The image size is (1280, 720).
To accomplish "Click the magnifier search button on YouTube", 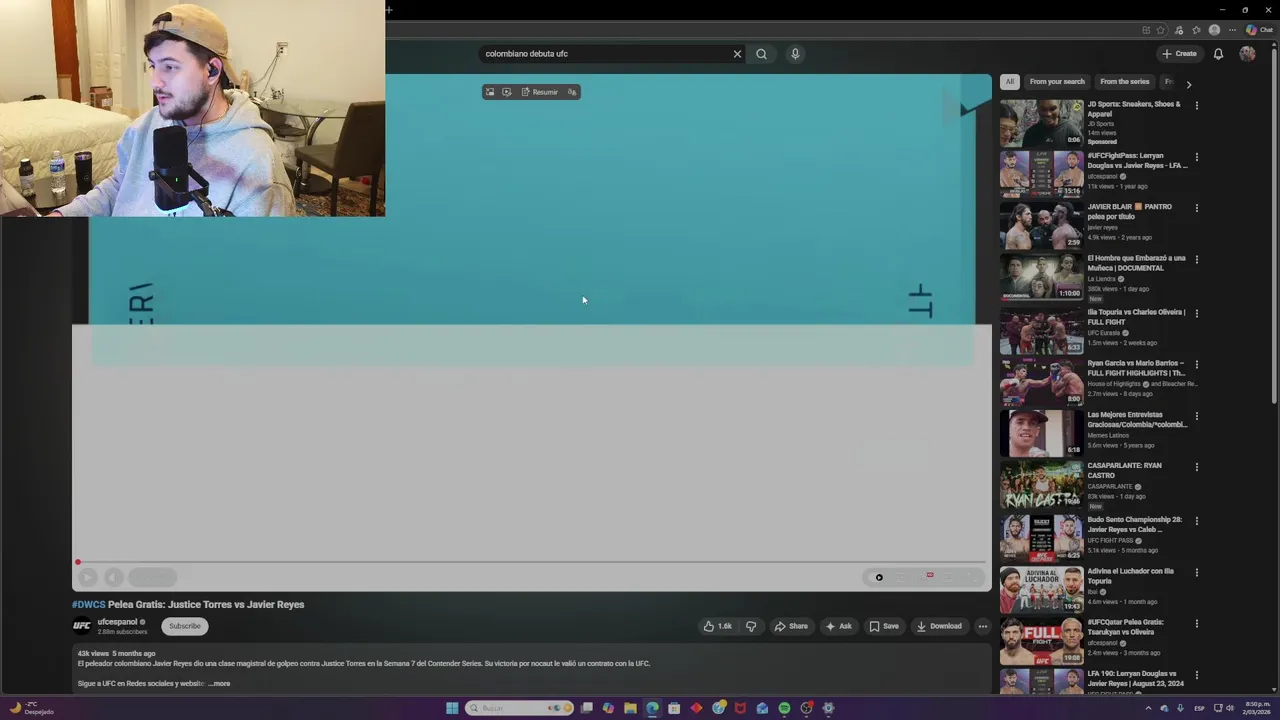I will (761, 54).
